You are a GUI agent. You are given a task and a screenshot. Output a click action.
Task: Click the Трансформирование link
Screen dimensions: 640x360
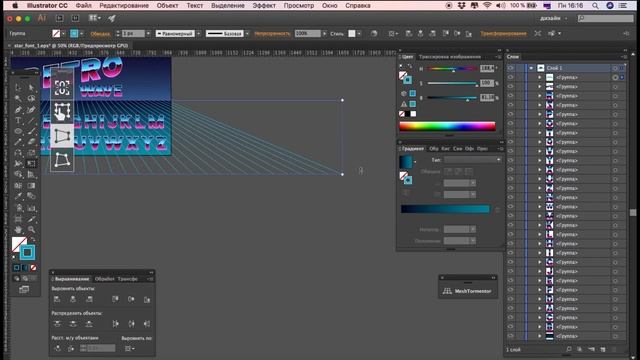(503, 33)
